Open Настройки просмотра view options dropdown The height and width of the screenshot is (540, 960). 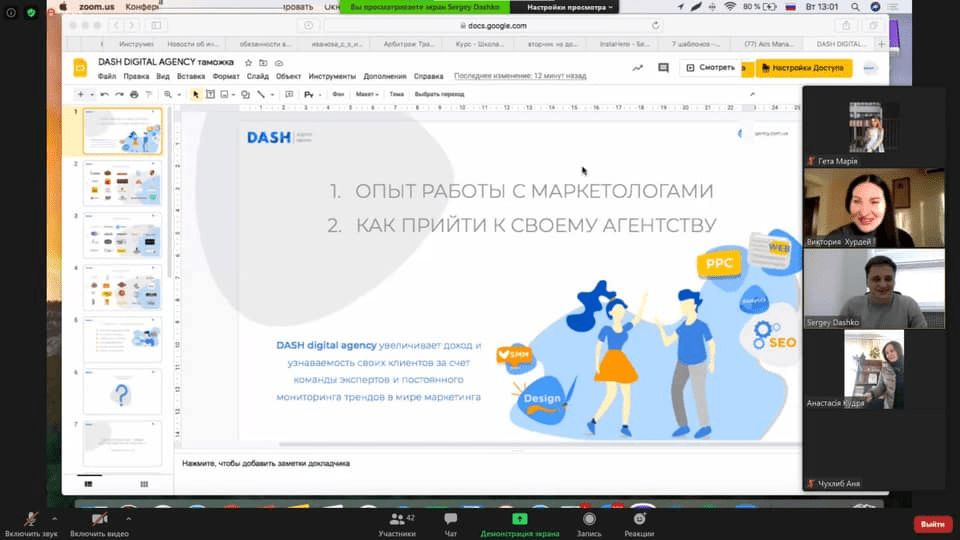569,7
